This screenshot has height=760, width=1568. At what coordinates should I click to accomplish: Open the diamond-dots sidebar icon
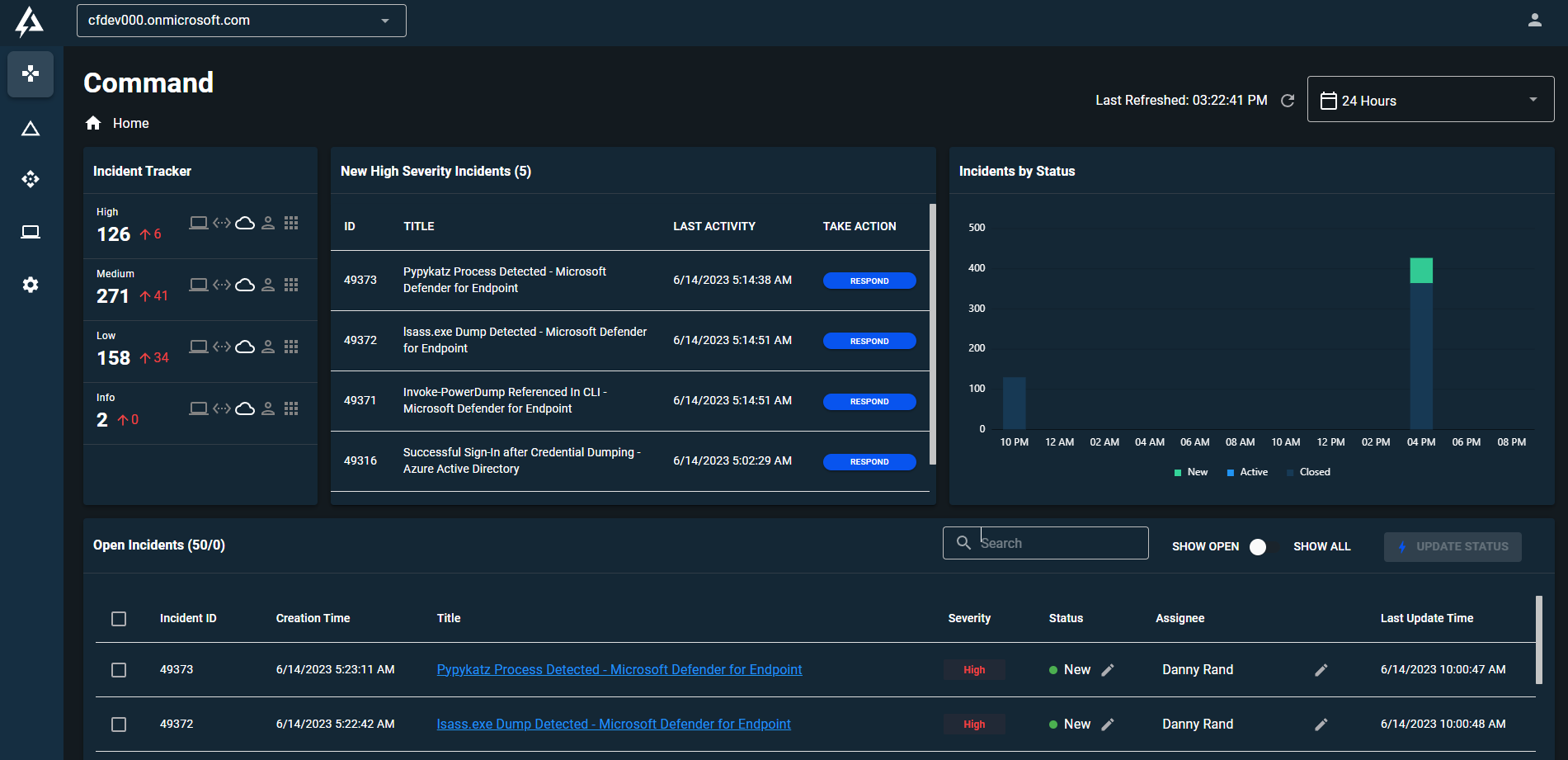point(31,179)
